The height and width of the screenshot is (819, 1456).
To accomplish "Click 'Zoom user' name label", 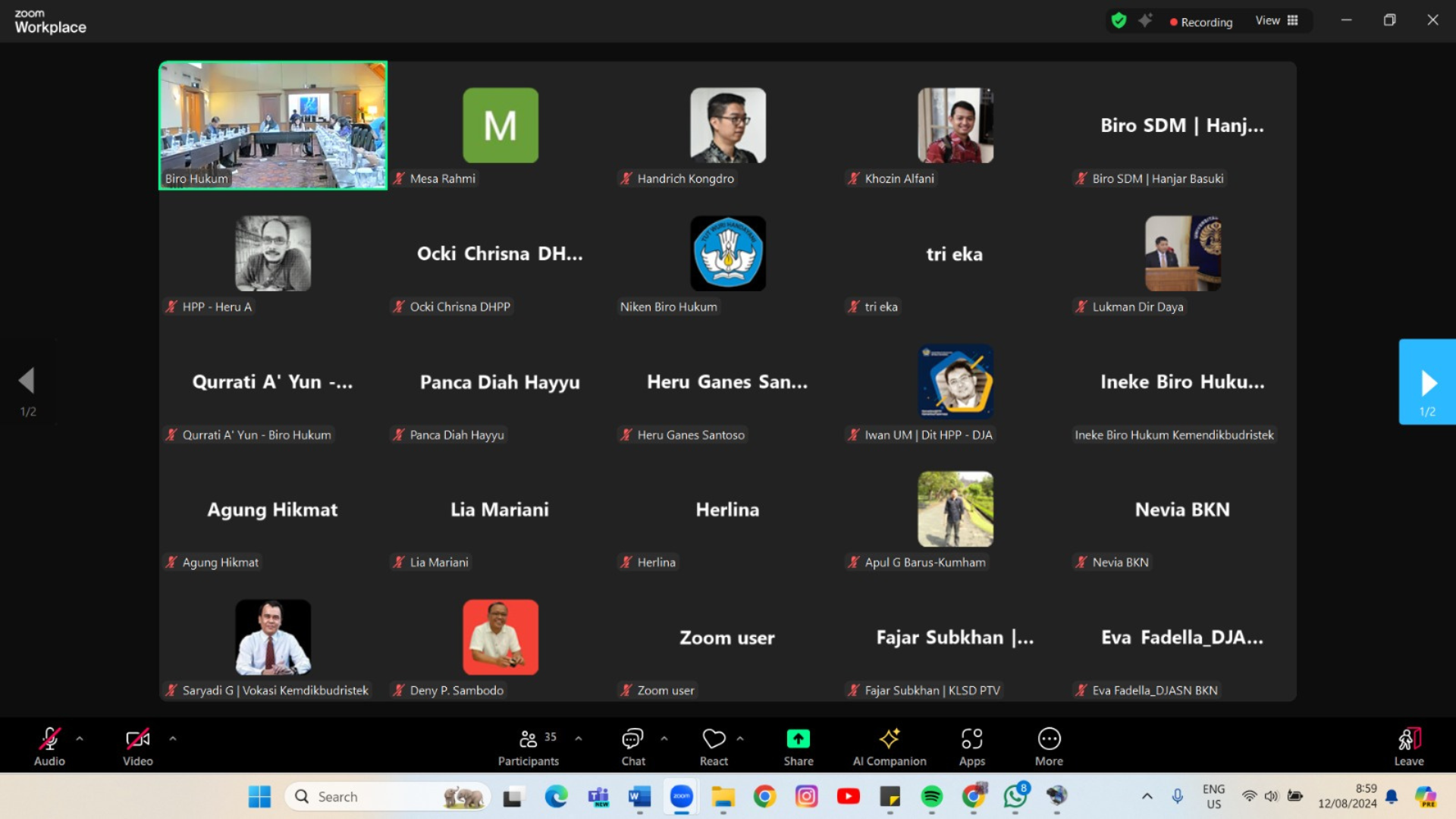I will pyautogui.click(x=665, y=690).
